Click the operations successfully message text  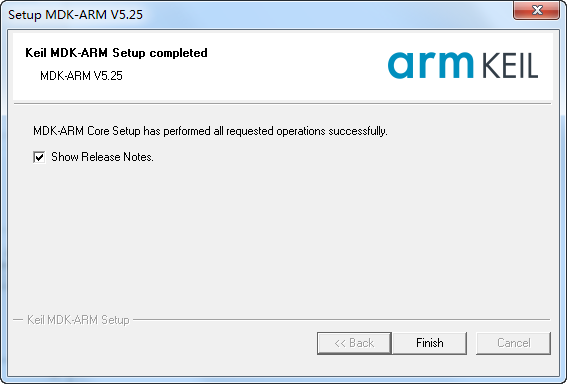pyautogui.click(x=210, y=131)
